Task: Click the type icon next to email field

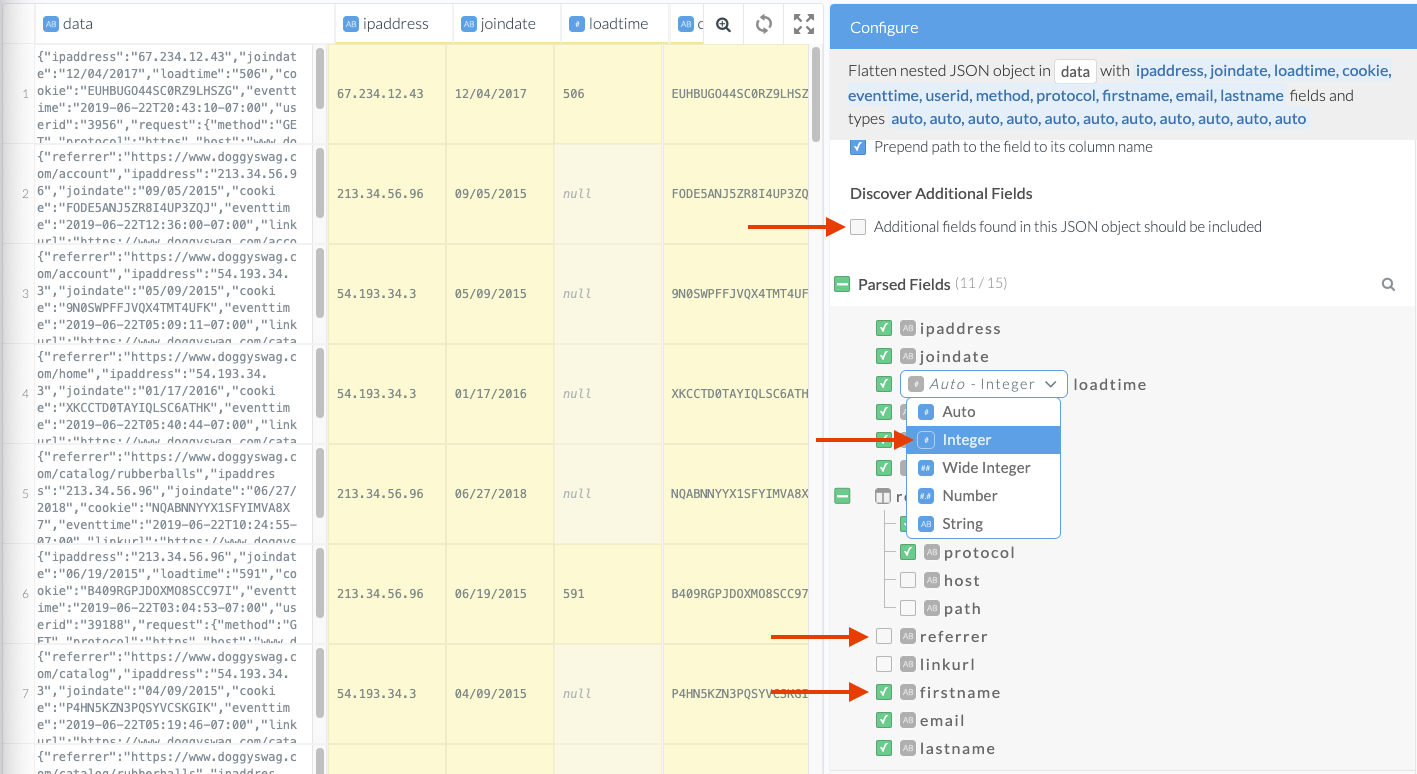Action: pyautogui.click(x=907, y=720)
